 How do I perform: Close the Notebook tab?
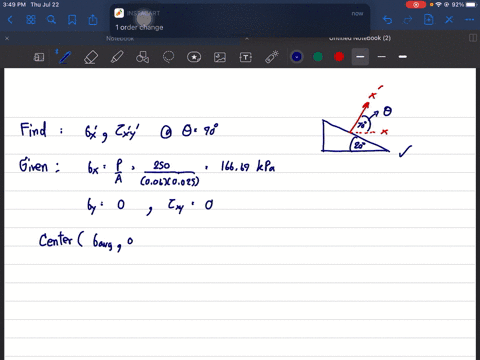click(x=7, y=38)
